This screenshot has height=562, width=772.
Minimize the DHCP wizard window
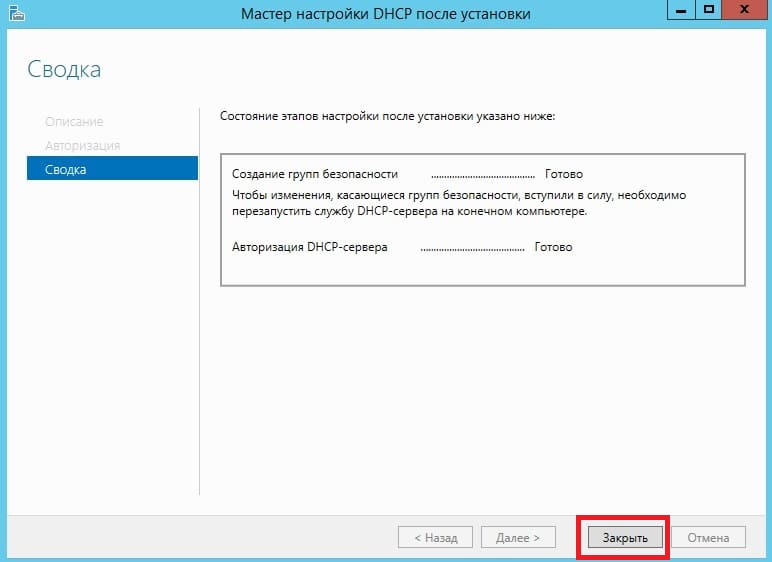[681, 10]
